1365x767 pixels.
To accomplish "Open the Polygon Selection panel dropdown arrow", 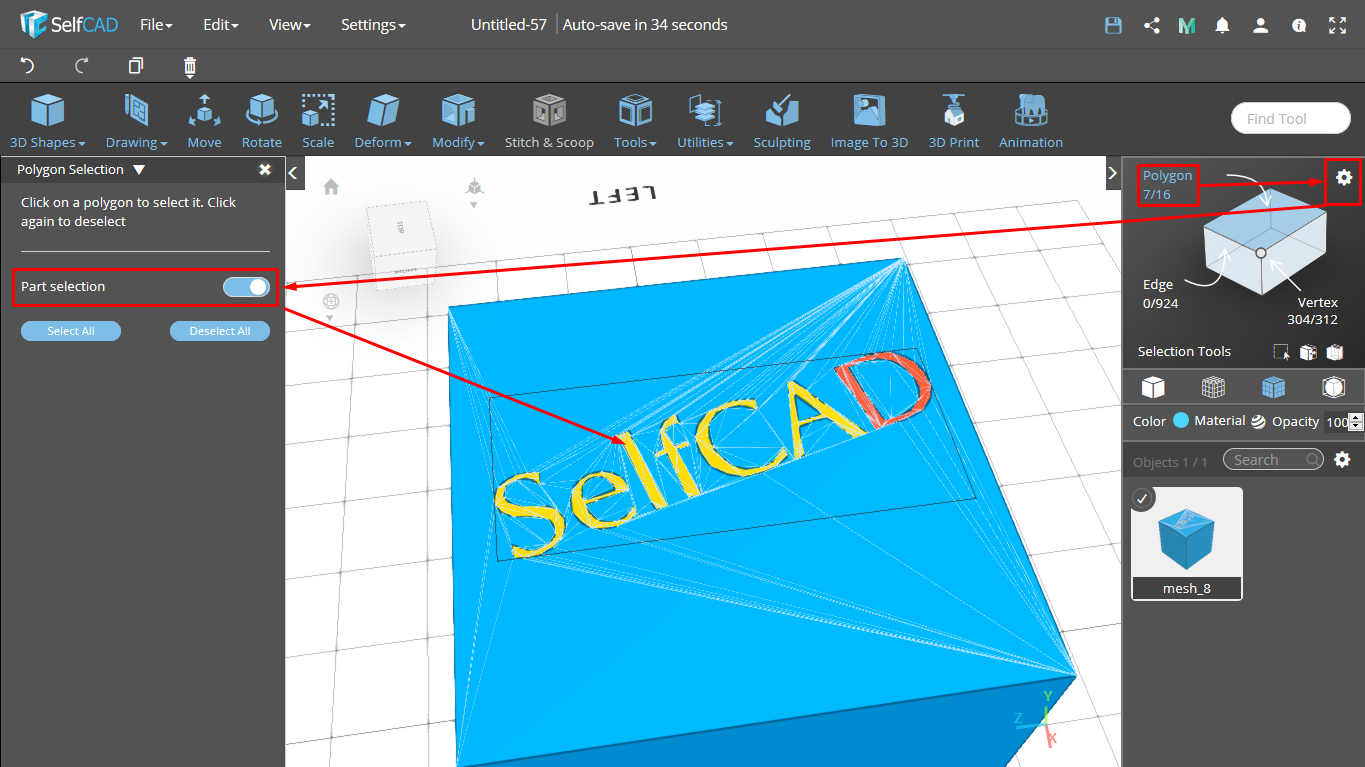I will [139, 170].
